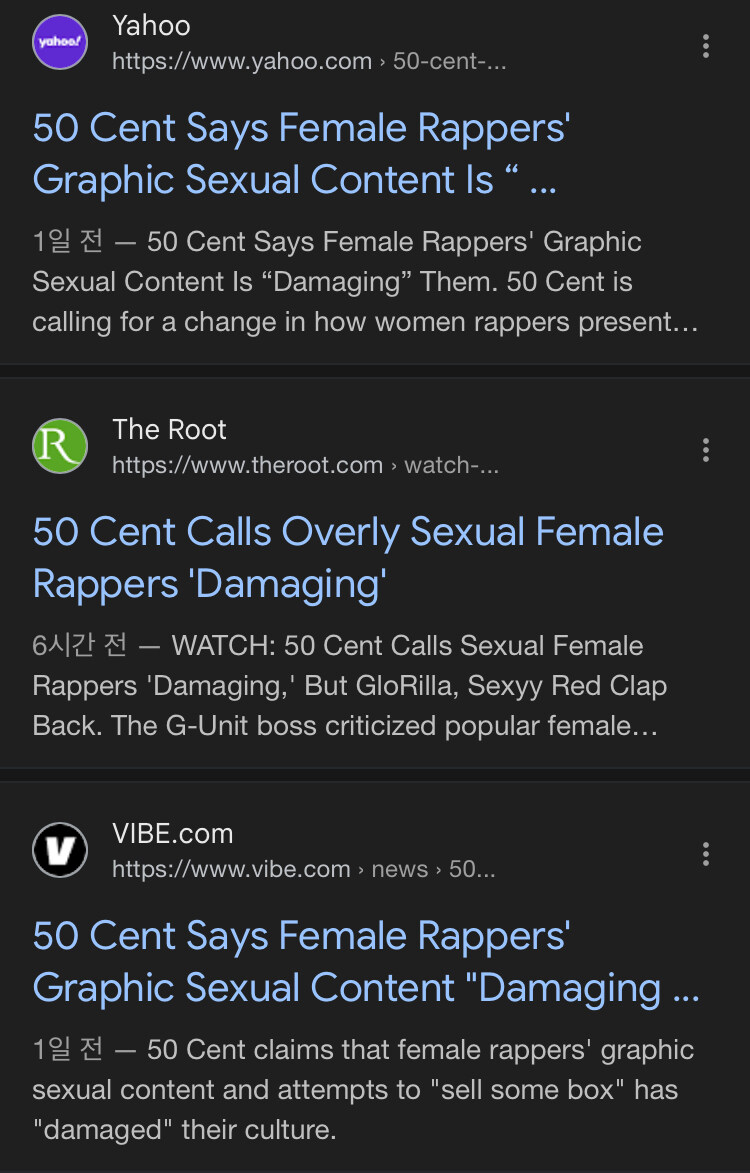Open the three-dot menu for the Yahoo result
This screenshot has width=750, height=1173.
pyautogui.click(x=706, y=46)
